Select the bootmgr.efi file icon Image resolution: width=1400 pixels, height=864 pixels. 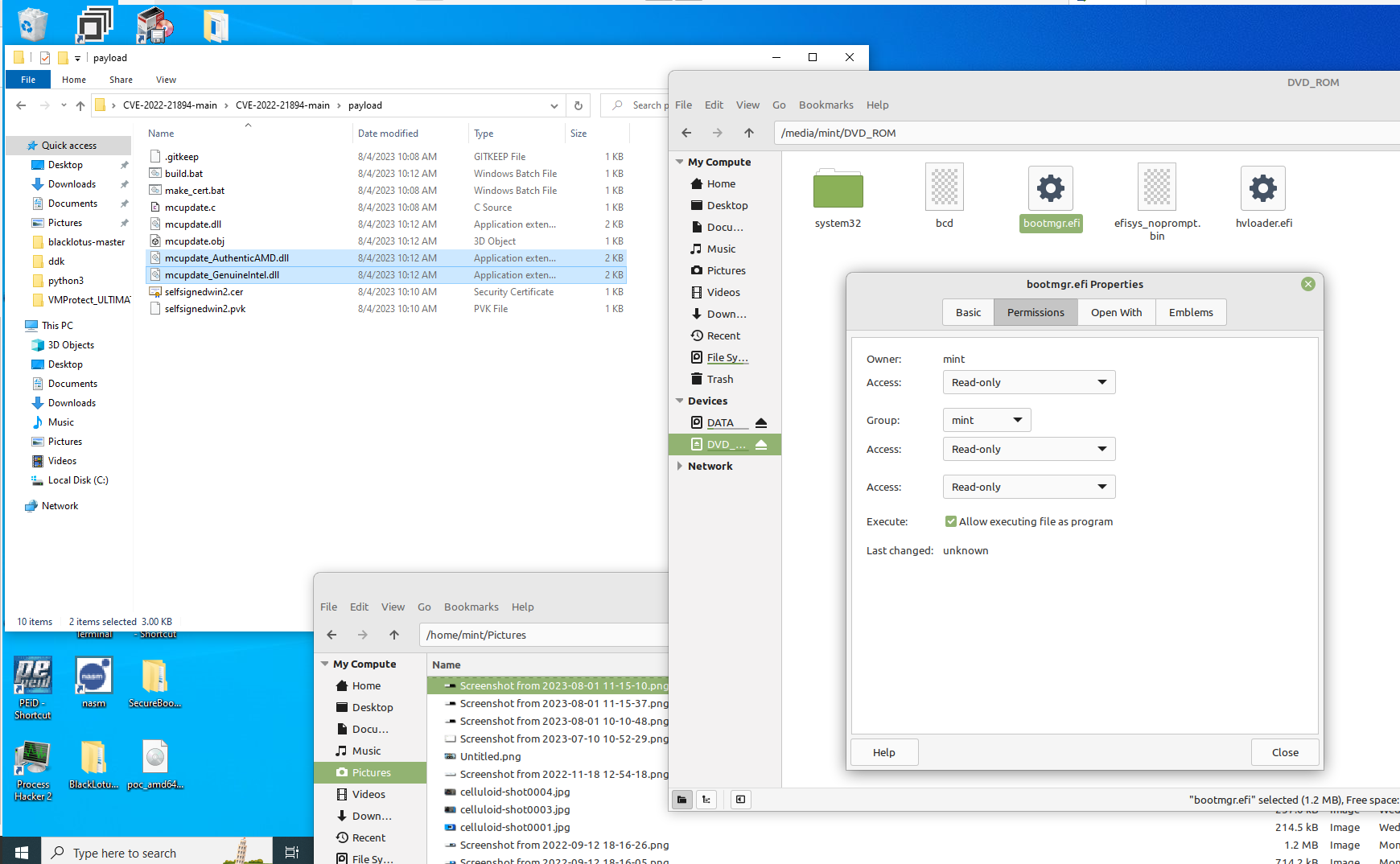click(1051, 187)
